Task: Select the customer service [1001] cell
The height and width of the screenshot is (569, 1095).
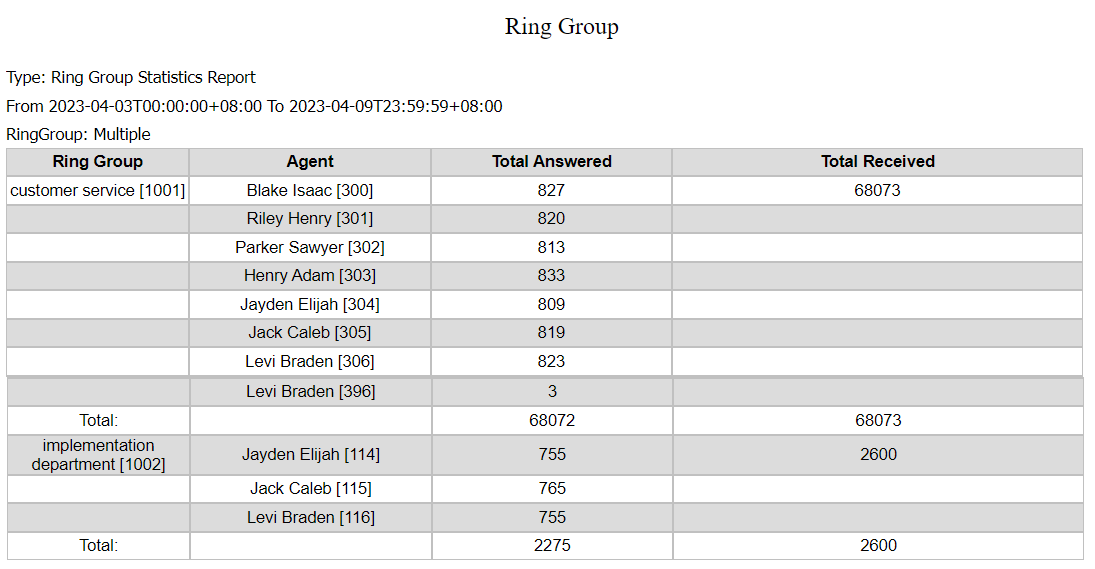Action: coord(98,190)
